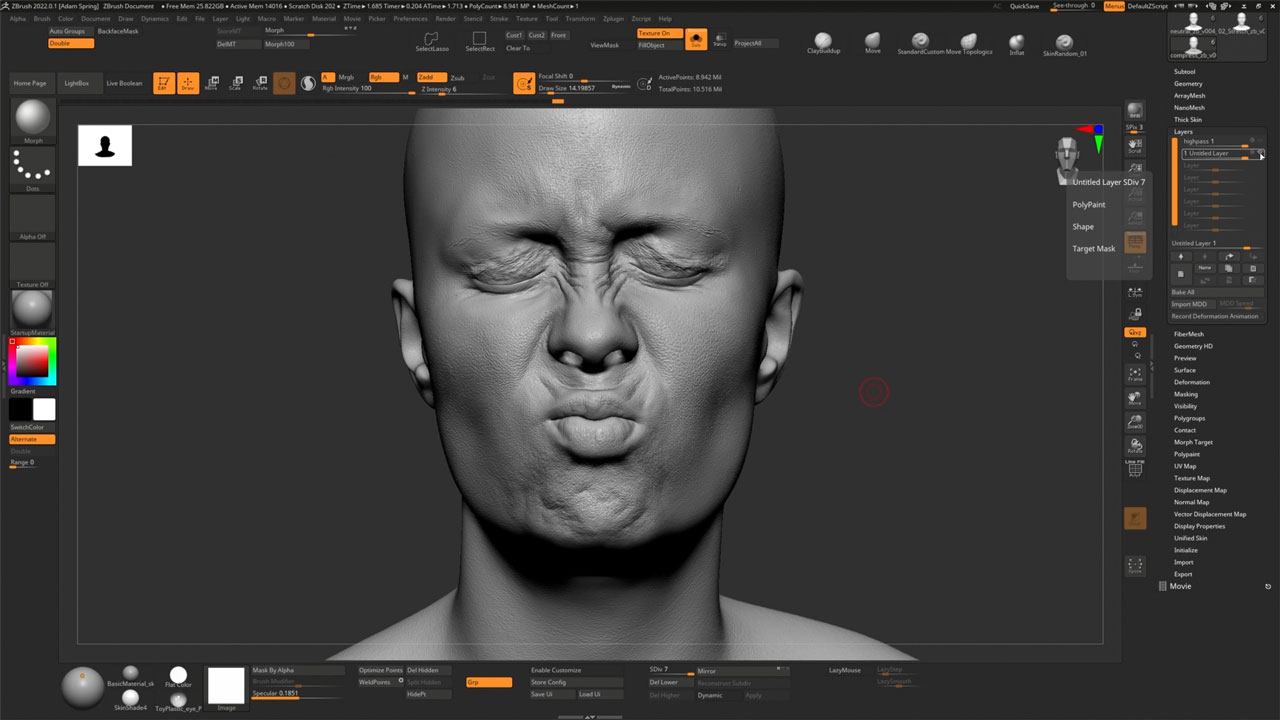Activate the Scale transform icon
1280x720 pixels.
[x=235, y=83]
